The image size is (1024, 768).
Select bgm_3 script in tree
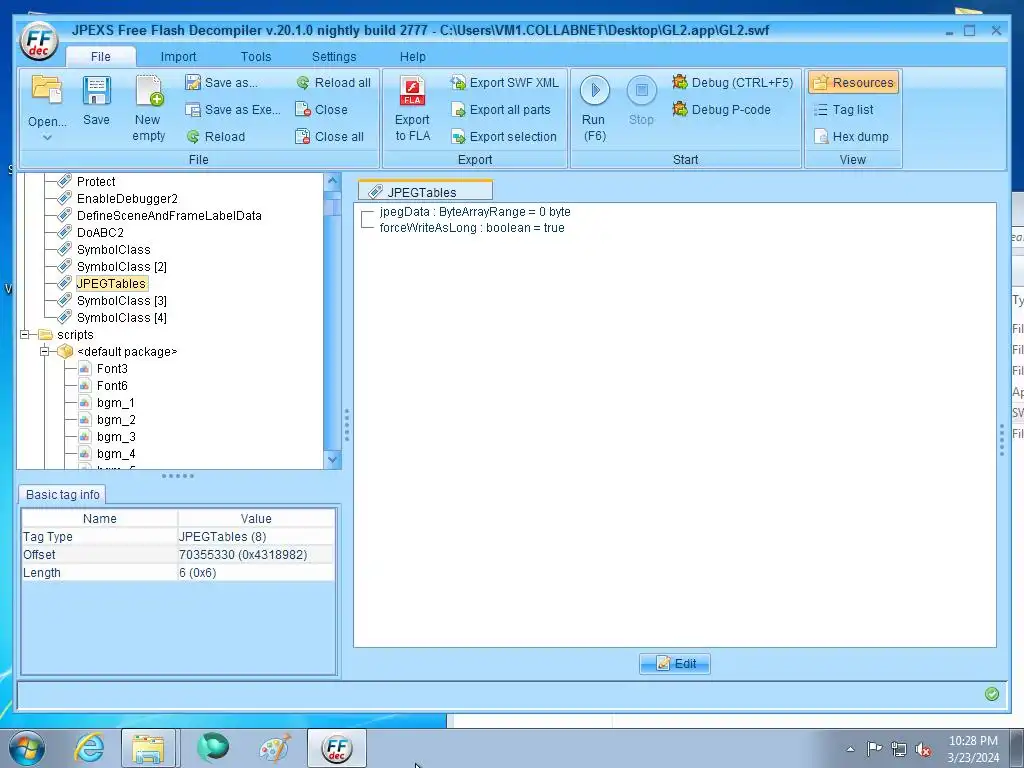(116, 436)
